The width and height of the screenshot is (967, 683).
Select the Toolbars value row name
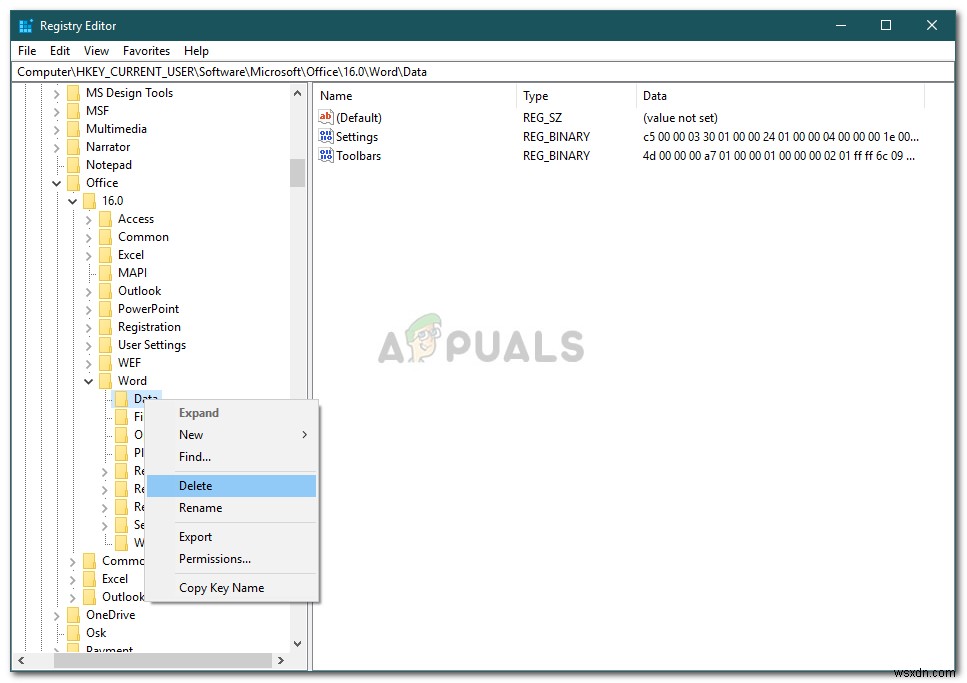point(358,156)
